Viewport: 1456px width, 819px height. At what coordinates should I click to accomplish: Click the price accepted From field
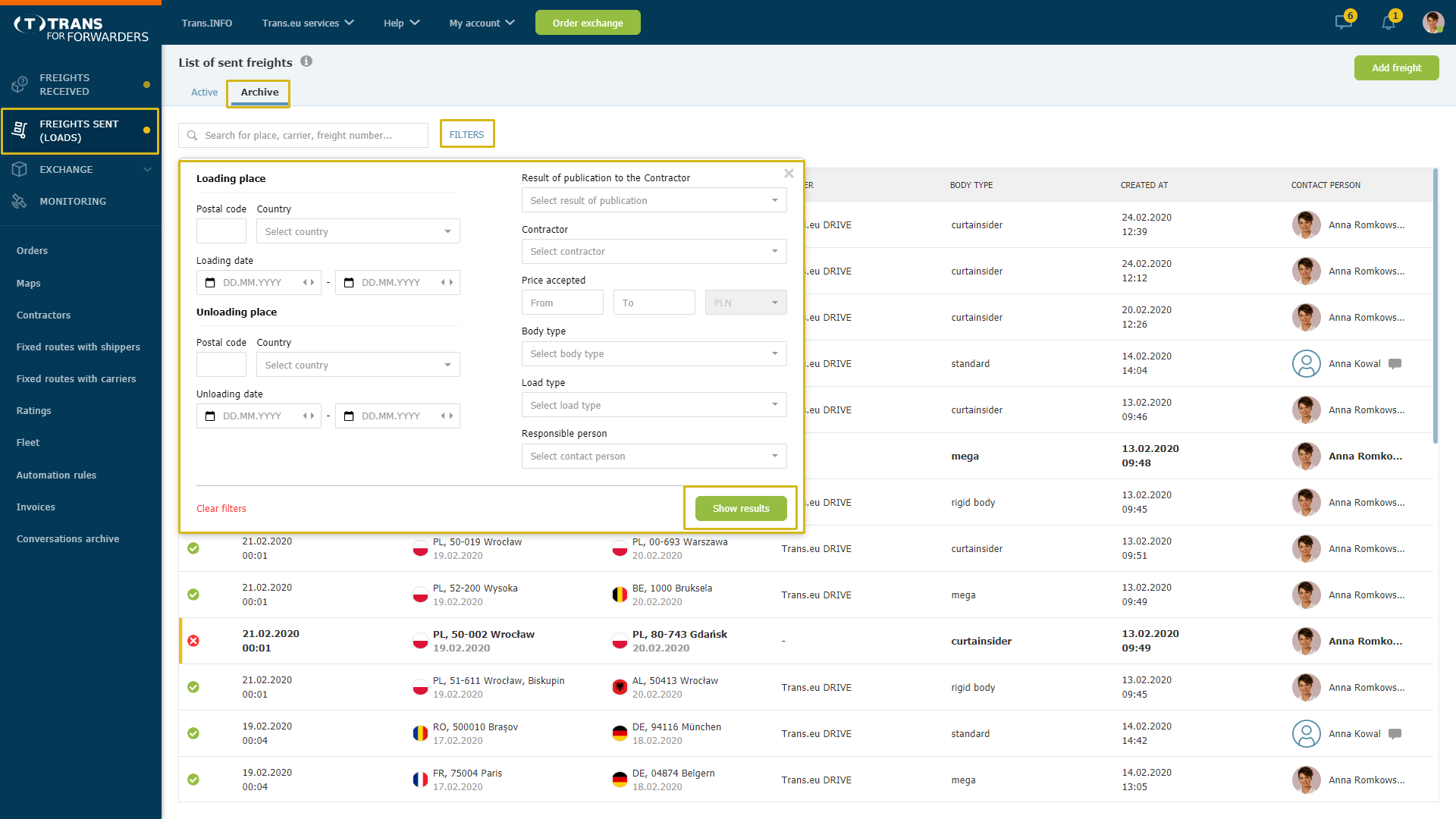tap(562, 303)
